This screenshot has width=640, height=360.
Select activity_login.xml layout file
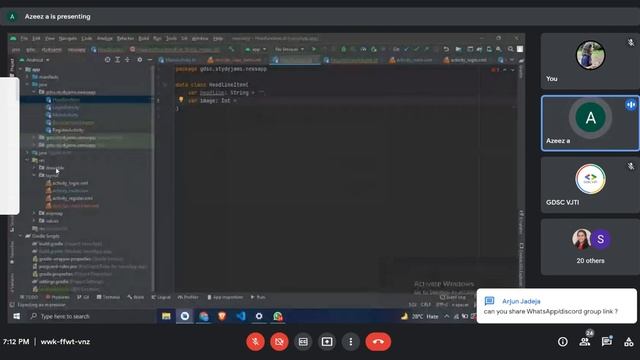click(x=67, y=183)
